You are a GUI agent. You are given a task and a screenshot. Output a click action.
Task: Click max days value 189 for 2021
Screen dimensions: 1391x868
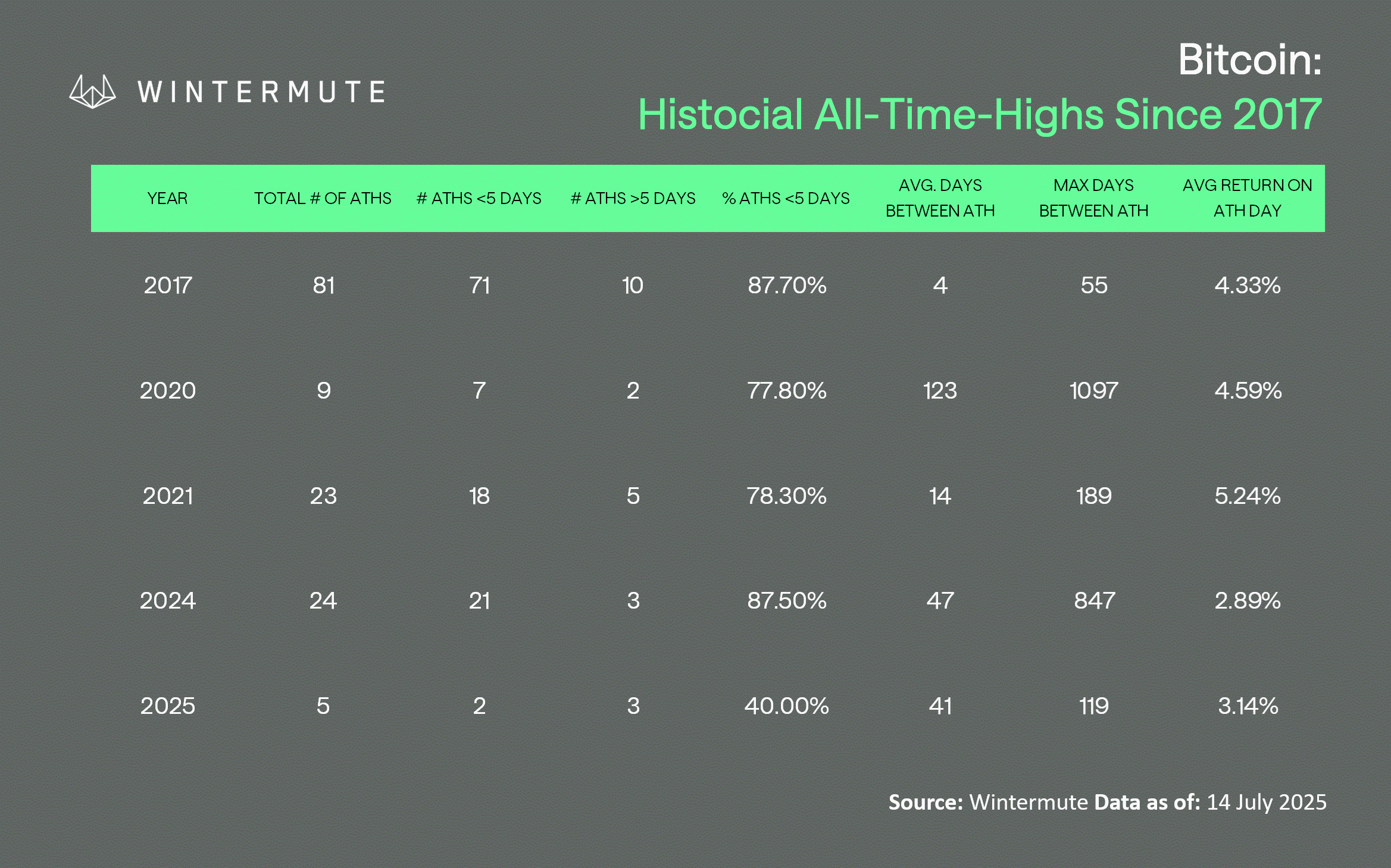(1094, 496)
